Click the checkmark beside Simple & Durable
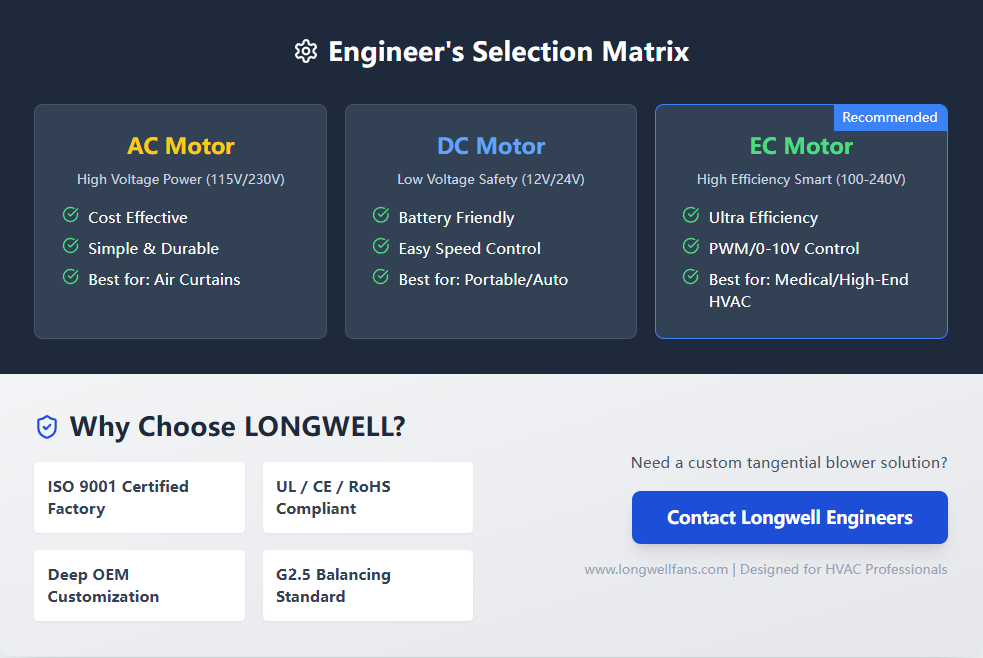 70,246
